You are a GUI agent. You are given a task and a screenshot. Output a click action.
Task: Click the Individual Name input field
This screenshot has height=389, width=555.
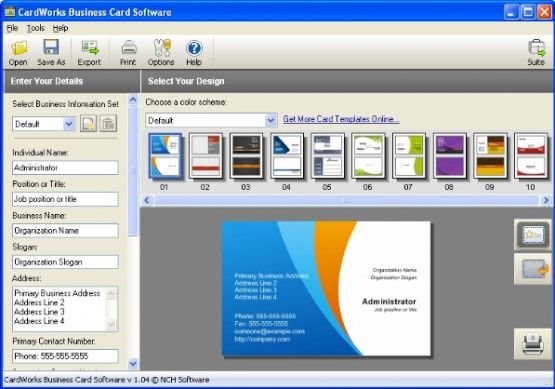[x=65, y=168]
